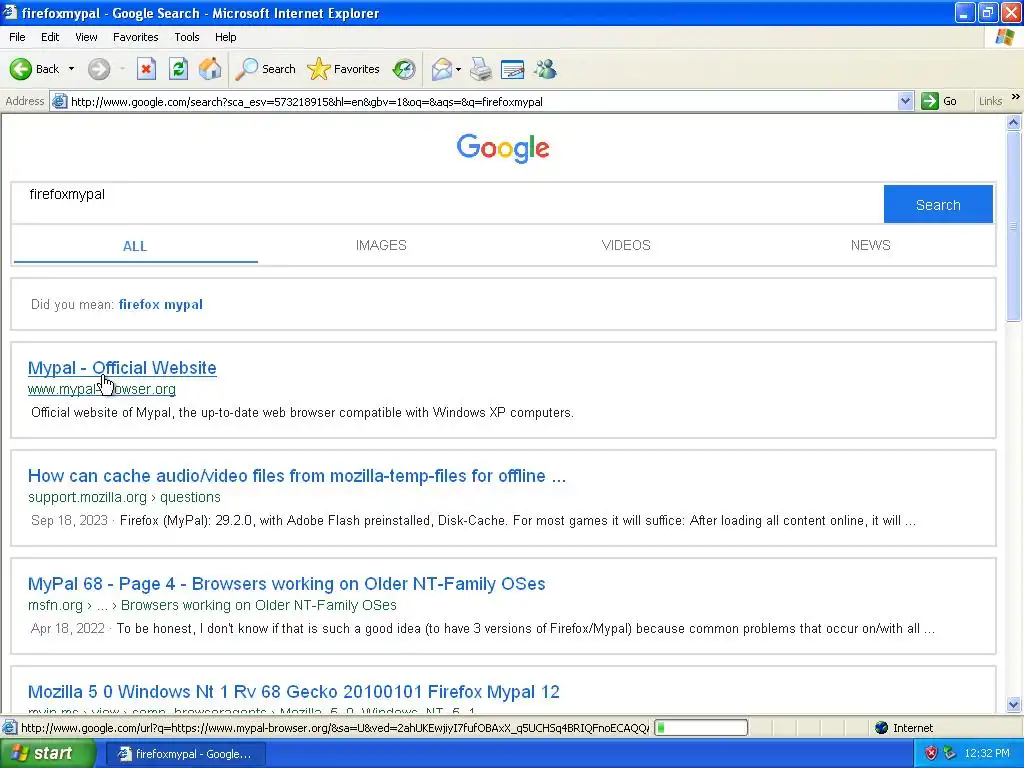
Task: Click the IE icon in title bar
Action: point(10,12)
